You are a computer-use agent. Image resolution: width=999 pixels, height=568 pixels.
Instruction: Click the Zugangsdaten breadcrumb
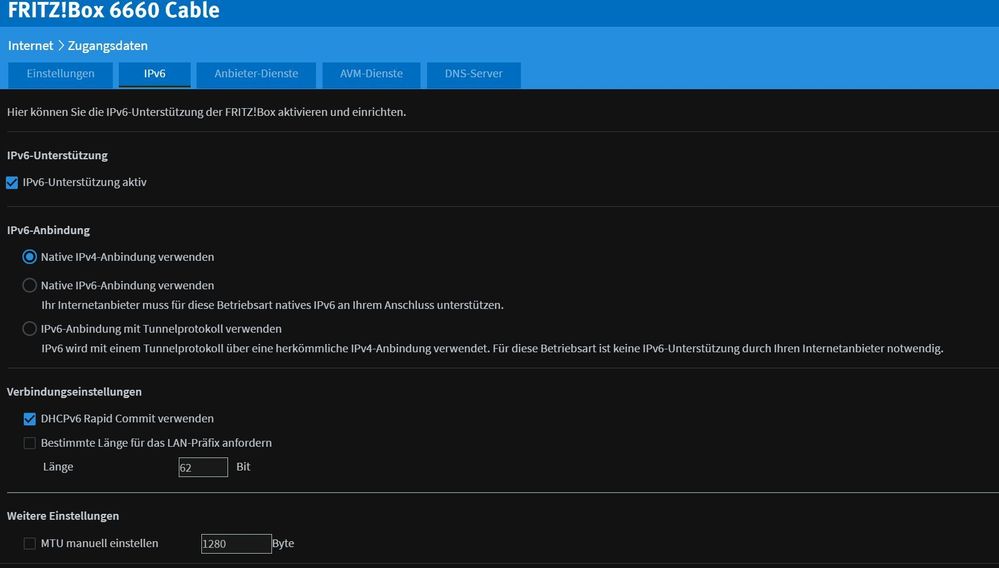(108, 46)
